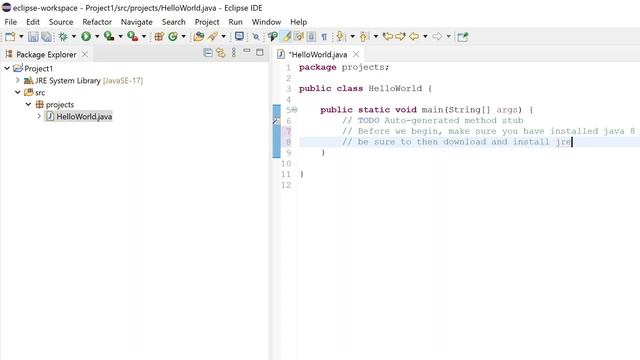640x360 pixels.
Task: Open the Window menu
Action: pos(266,22)
